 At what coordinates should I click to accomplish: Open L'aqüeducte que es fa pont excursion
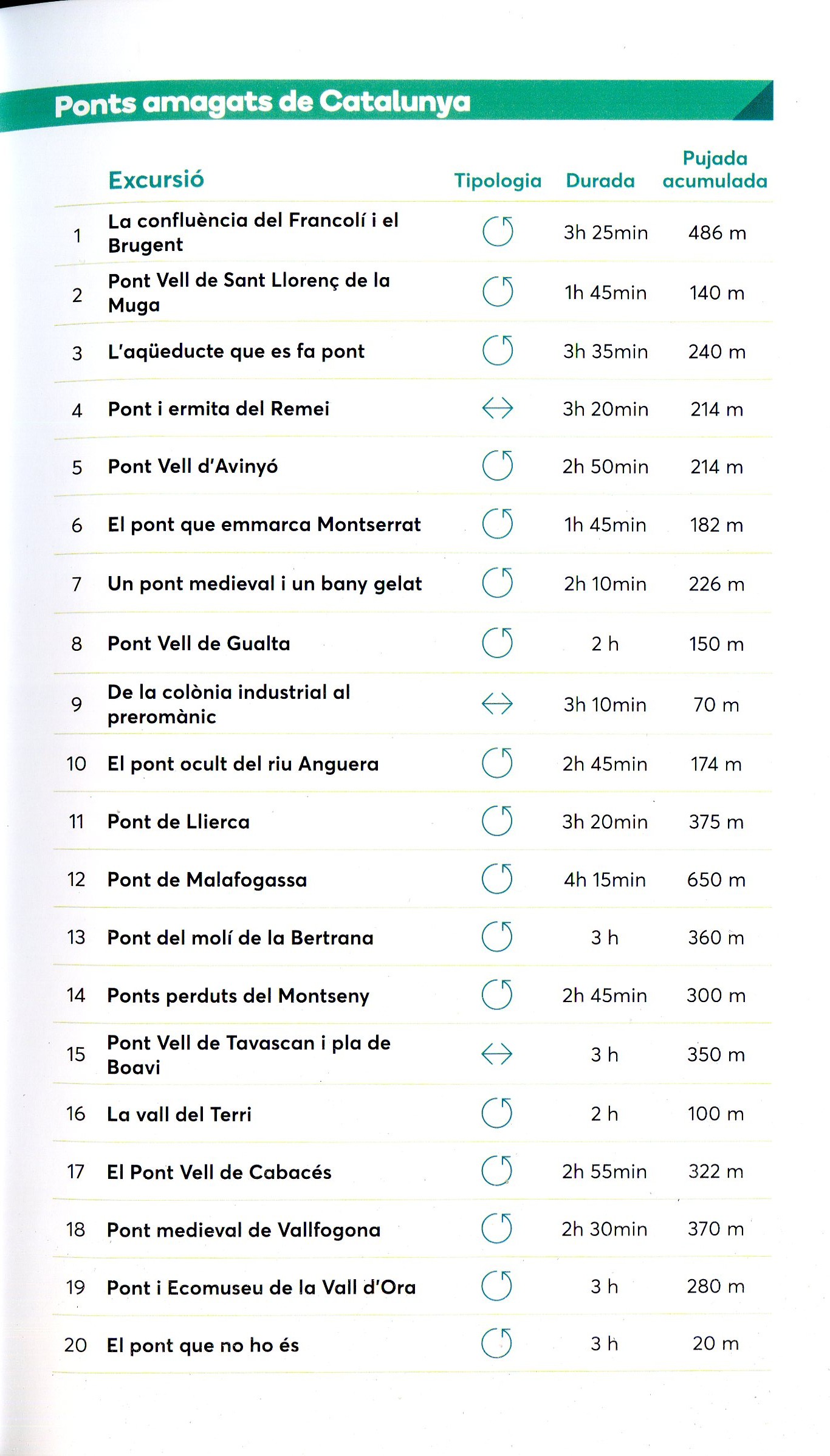pos(236,351)
